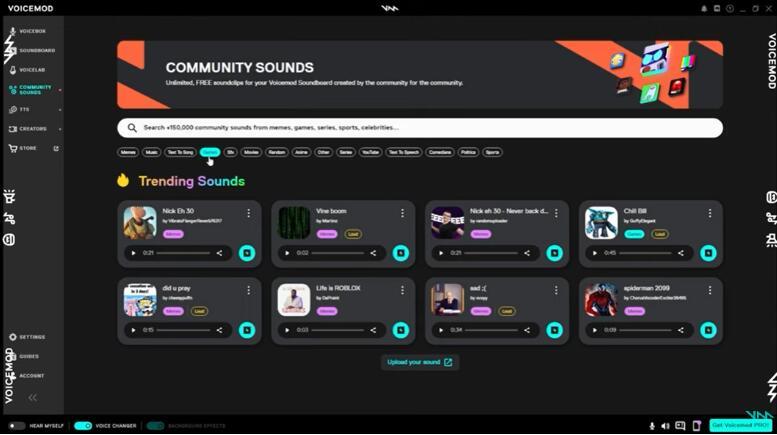The height and width of the screenshot is (435, 777).
Task: Open options menu for Vine boom sound
Action: point(402,213)
